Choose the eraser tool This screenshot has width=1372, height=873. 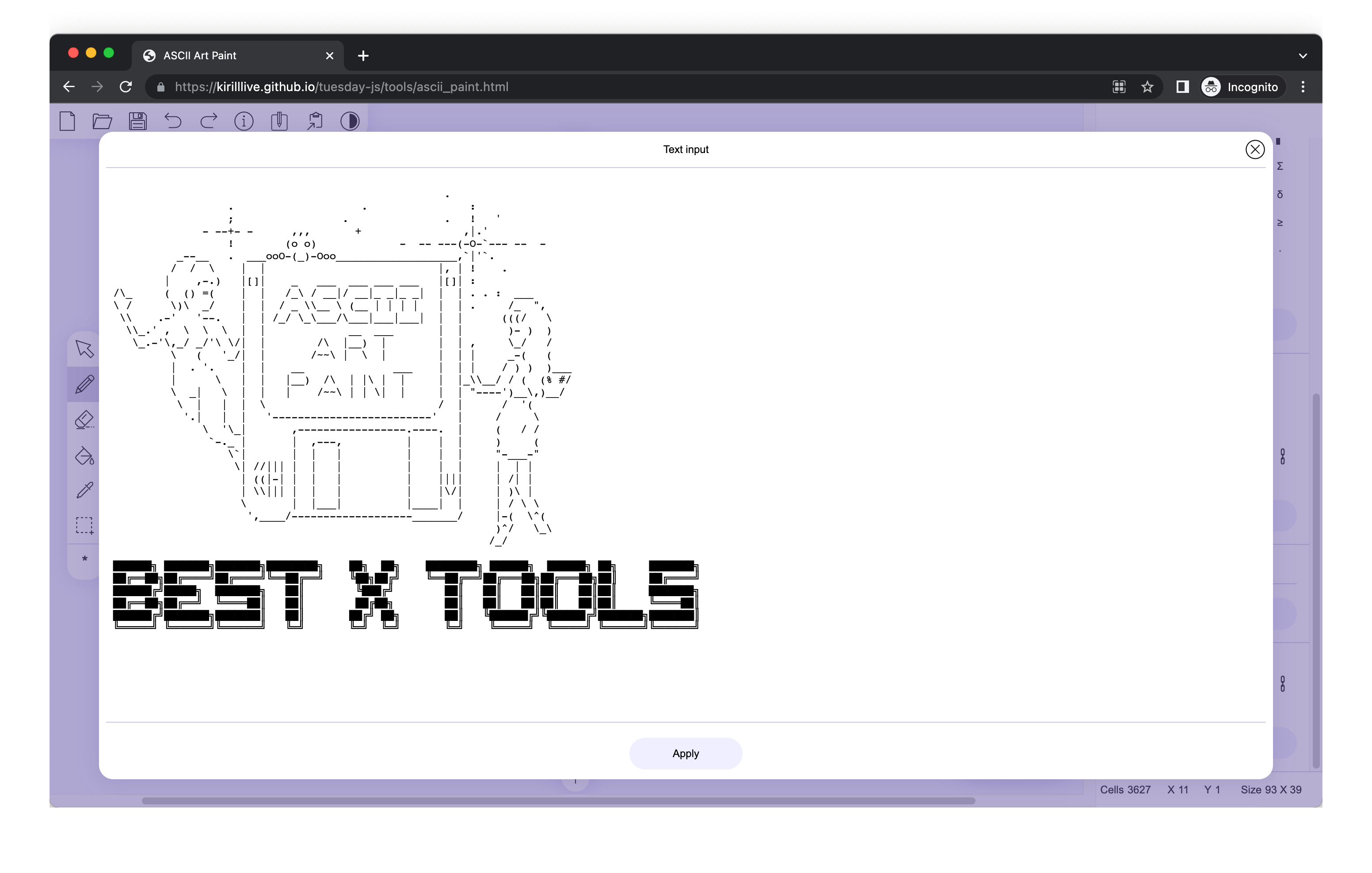point(84,420)
